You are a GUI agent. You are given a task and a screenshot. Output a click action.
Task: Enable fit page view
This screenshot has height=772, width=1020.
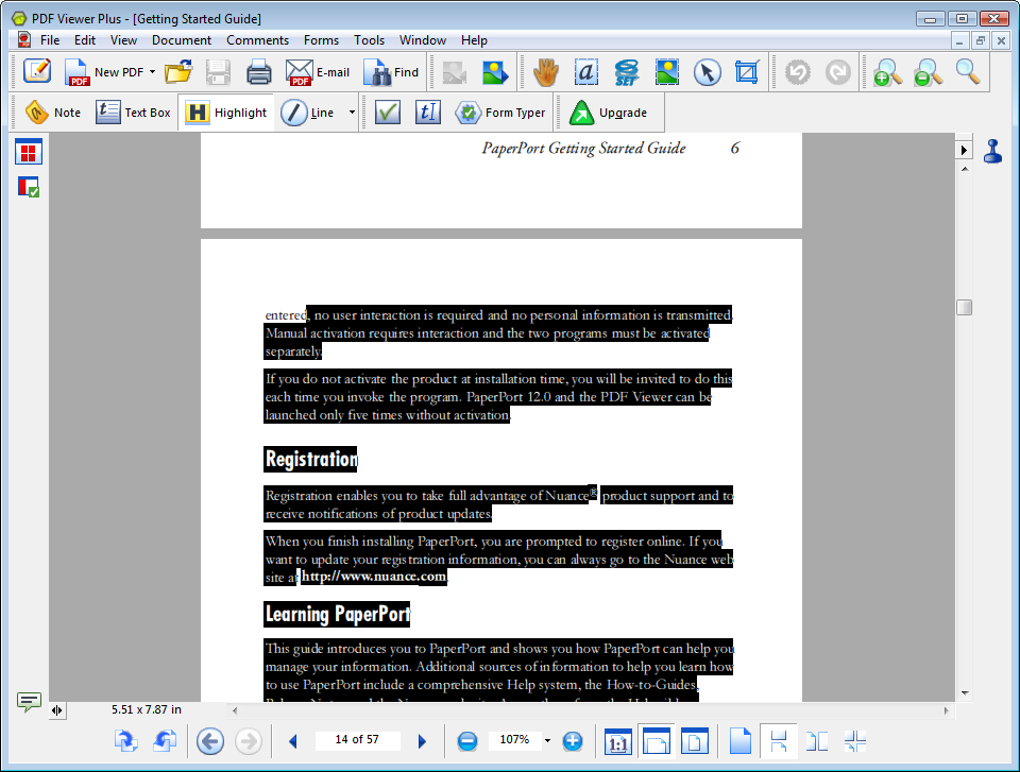[695, 741]
